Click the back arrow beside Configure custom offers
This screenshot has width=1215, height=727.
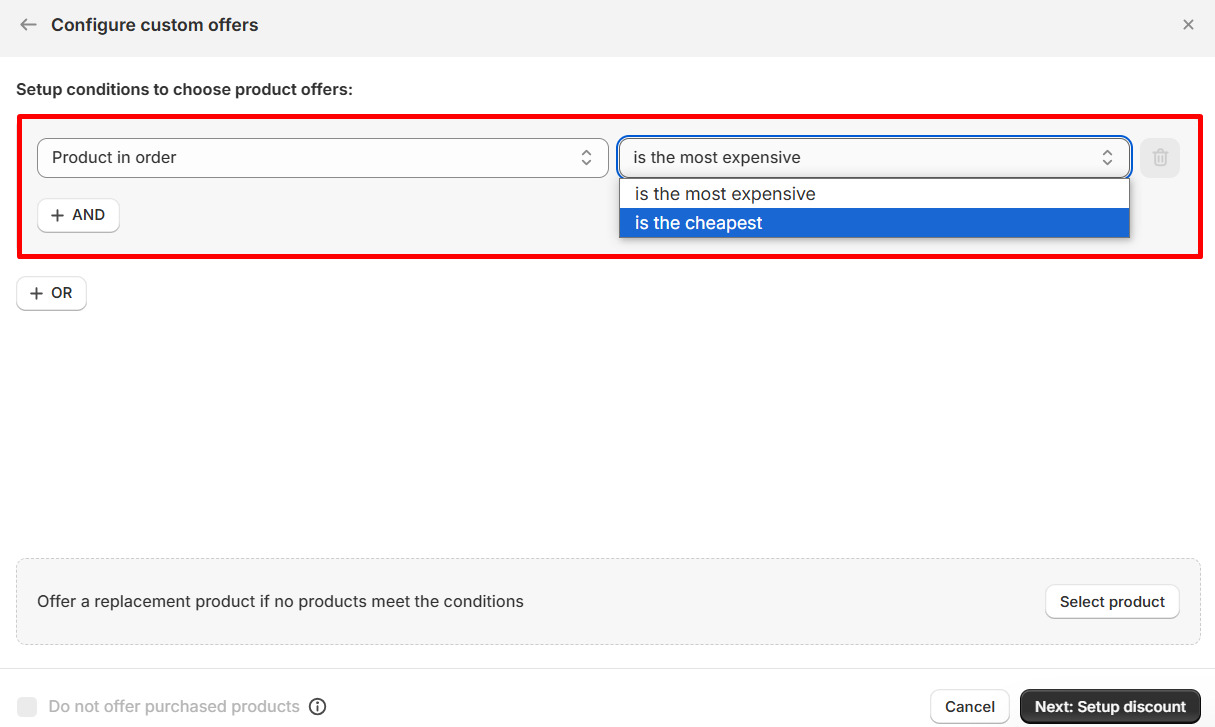(28, 25)
